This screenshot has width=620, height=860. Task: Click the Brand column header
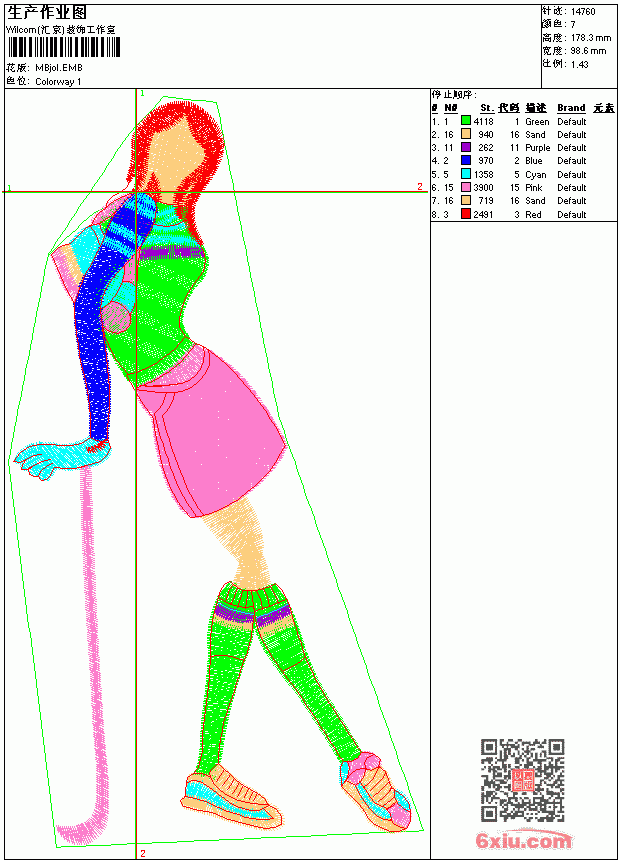[571, 108]
